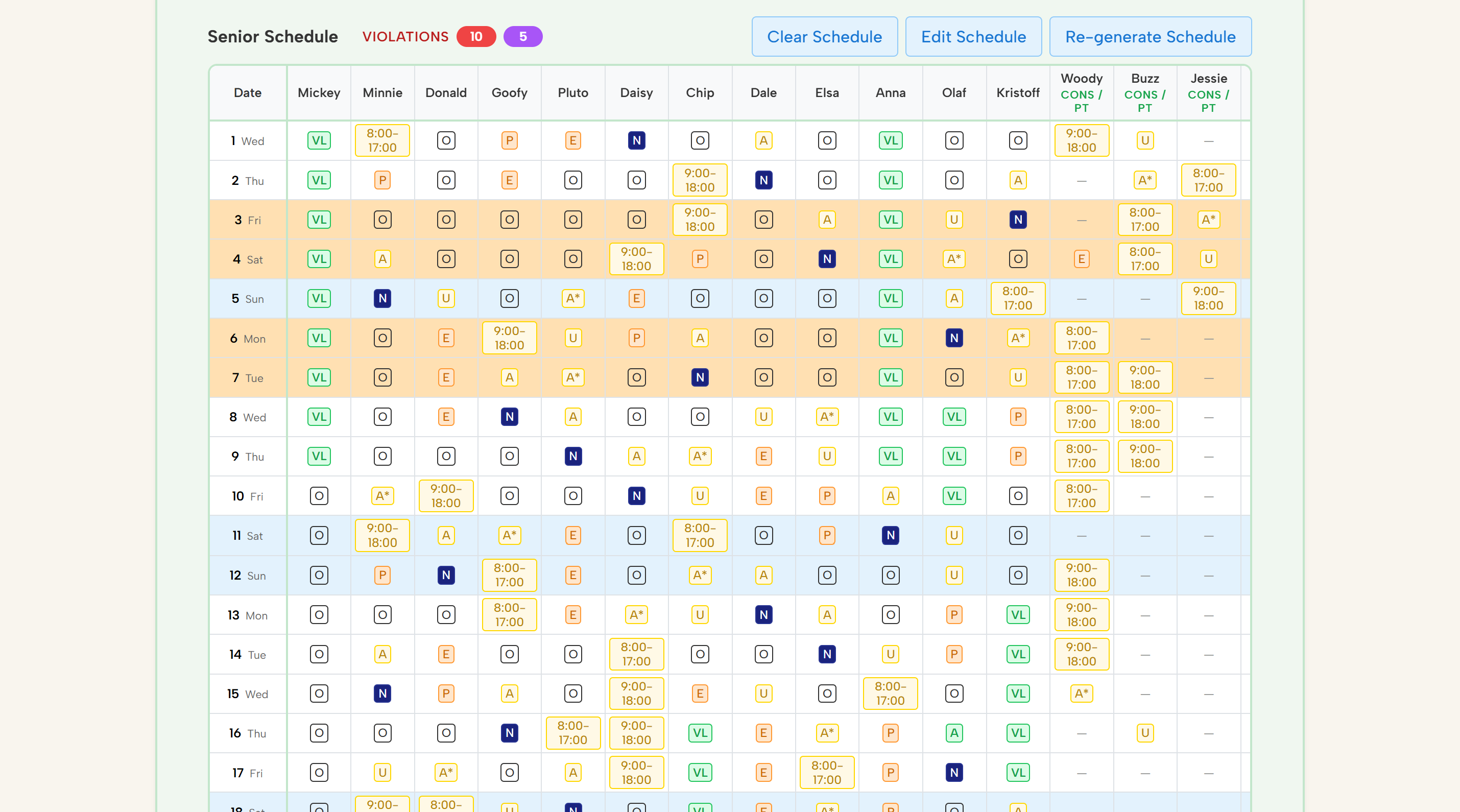Click the purple violations badge
The width and height of the screenshot is (1460, 812).
pyautogui.click(x=522, y=36)
